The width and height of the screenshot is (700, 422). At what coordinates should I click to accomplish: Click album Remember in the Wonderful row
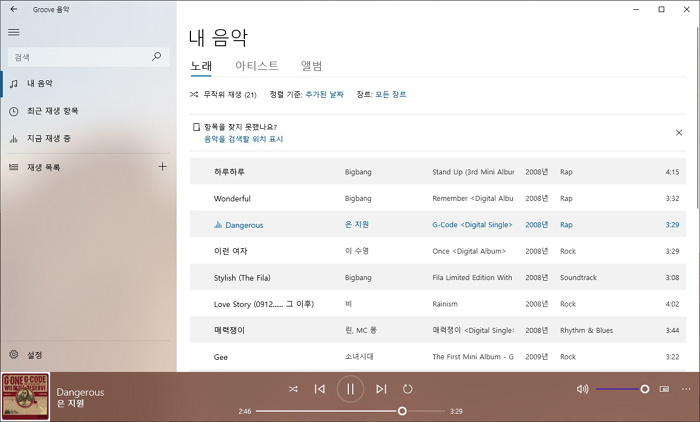click(473, 198)
